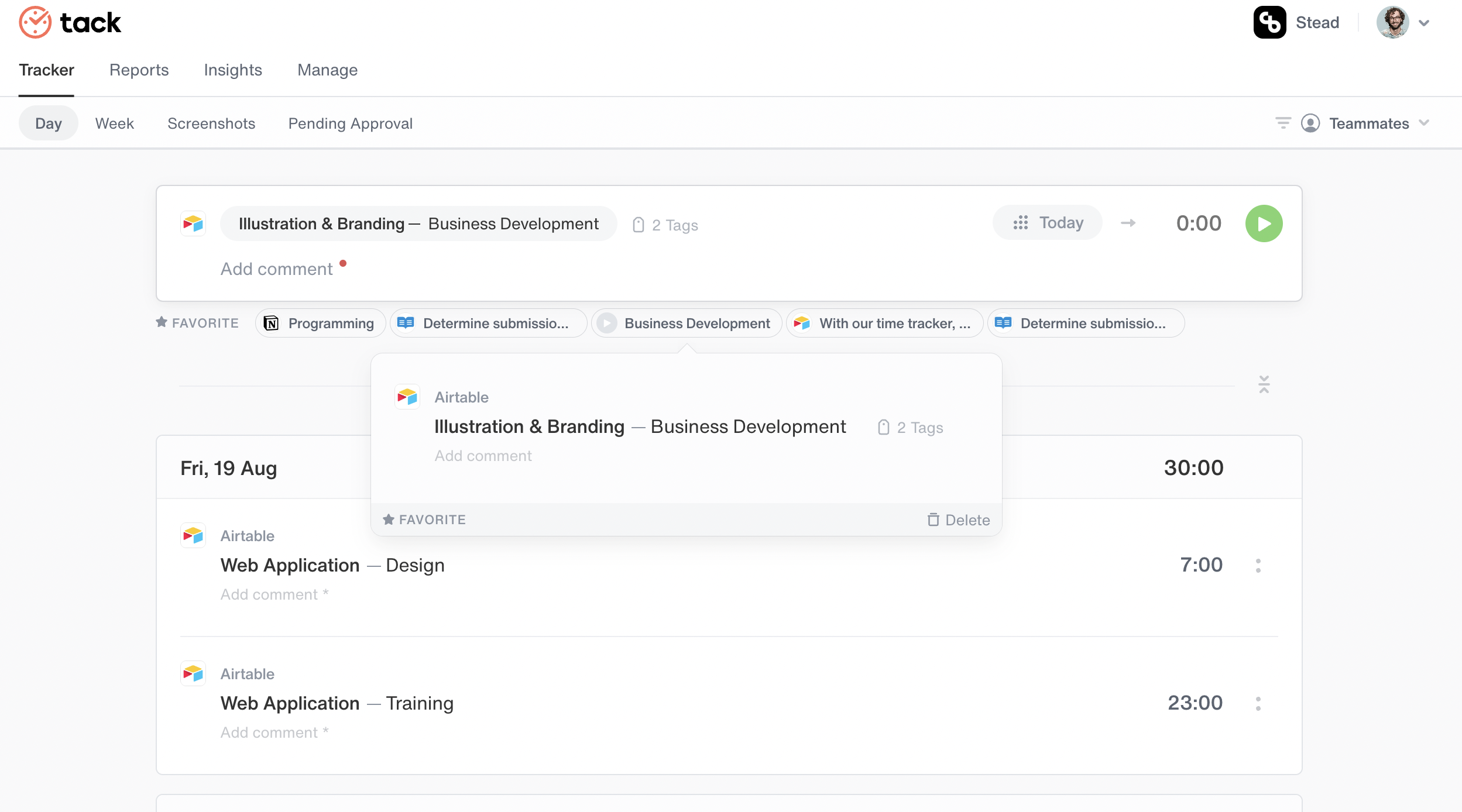Click the 30:00 daily total

click(x=1193, y=467)
